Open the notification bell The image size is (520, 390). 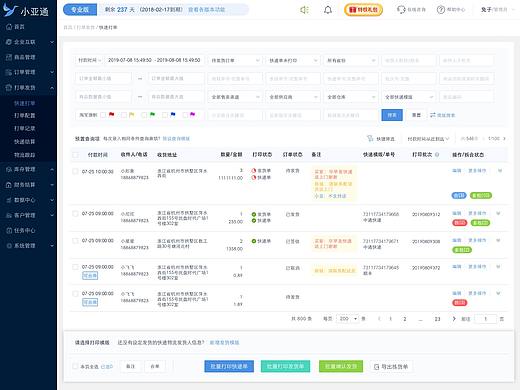coord(328,10)
